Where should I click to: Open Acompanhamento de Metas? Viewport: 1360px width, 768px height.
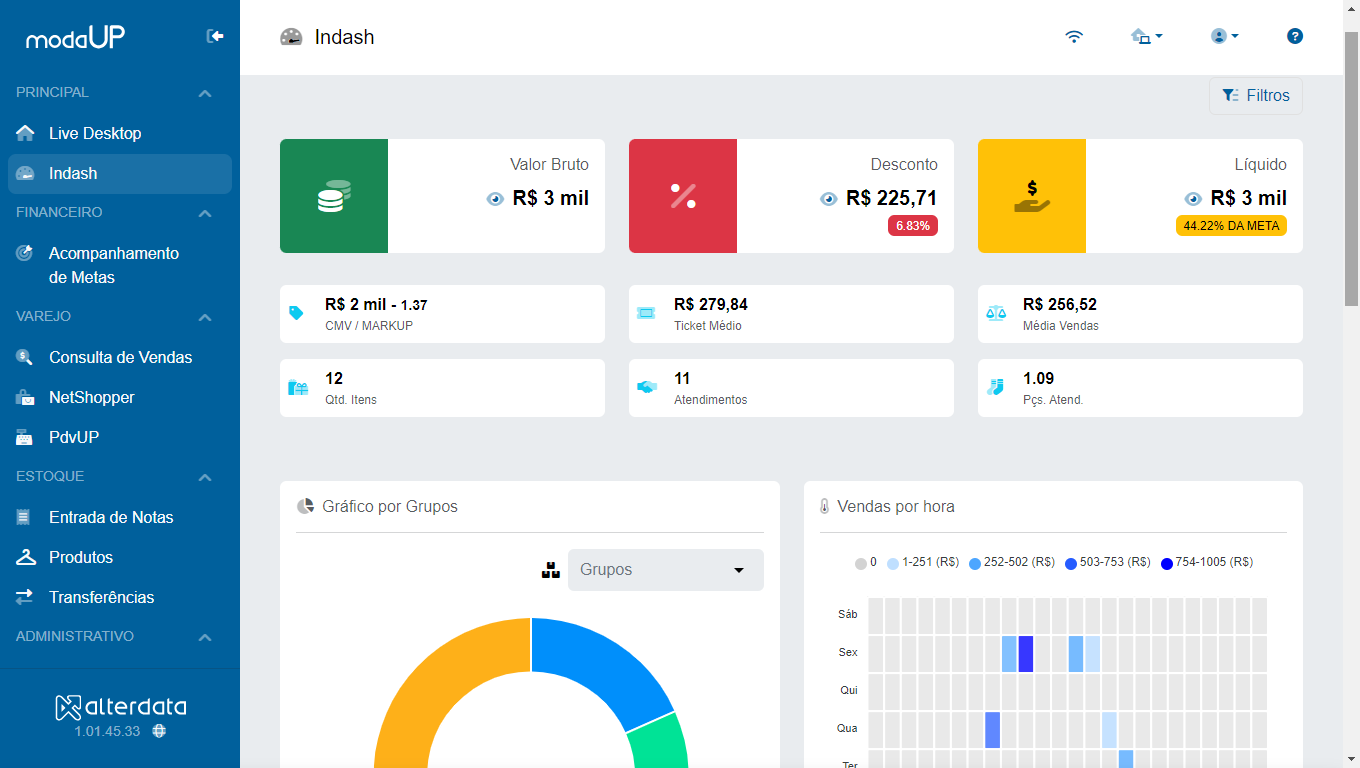click(120, 265)
